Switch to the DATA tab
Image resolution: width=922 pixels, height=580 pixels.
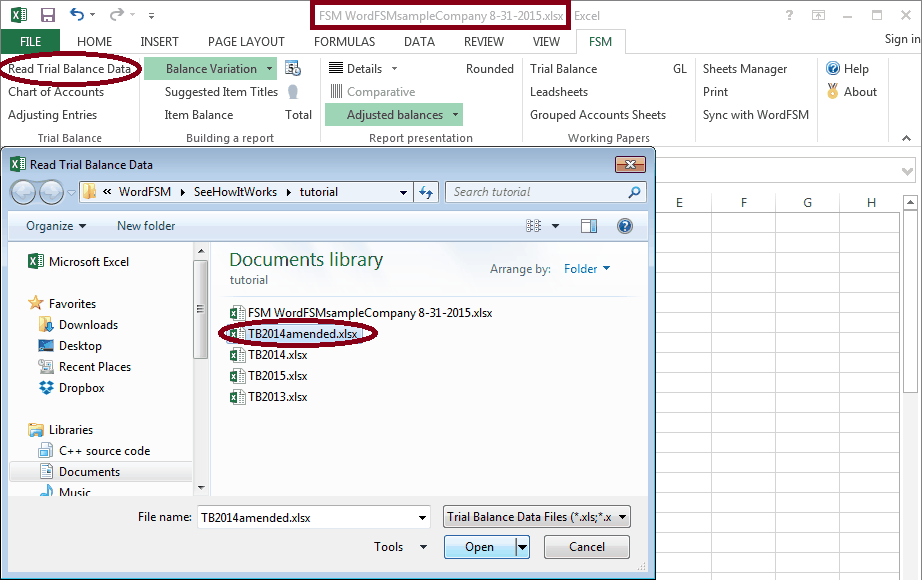(x=419, y=42)
